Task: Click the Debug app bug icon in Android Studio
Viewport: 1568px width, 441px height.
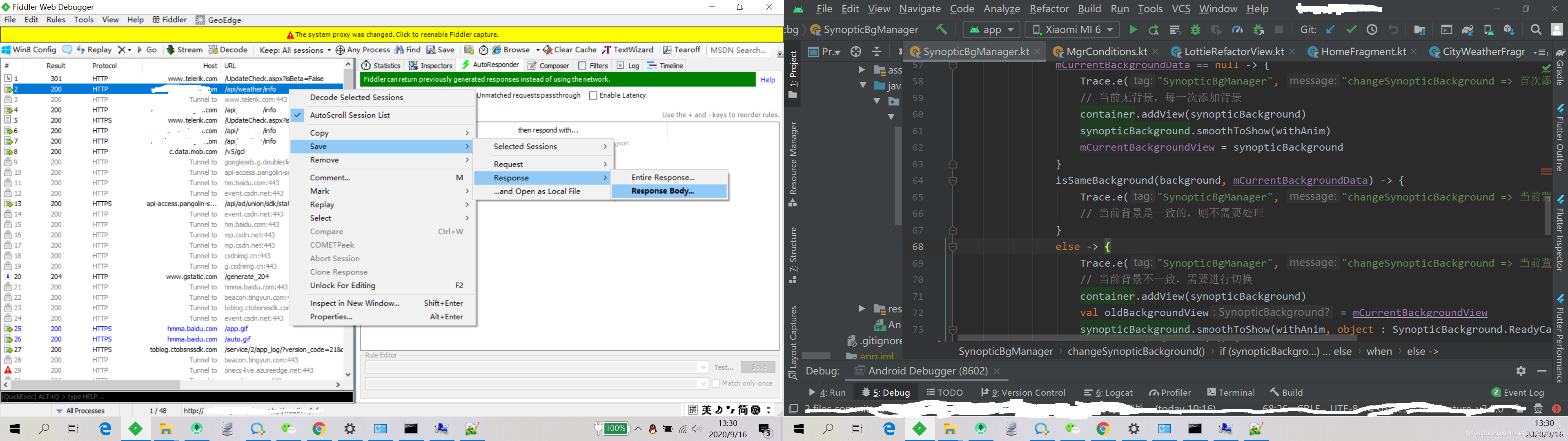Action: (x=1196, y=30)
